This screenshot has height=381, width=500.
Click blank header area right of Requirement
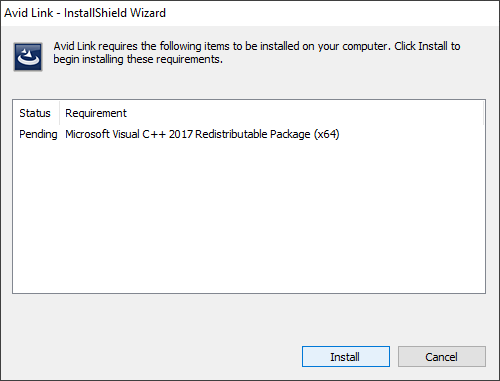point(305,113)
